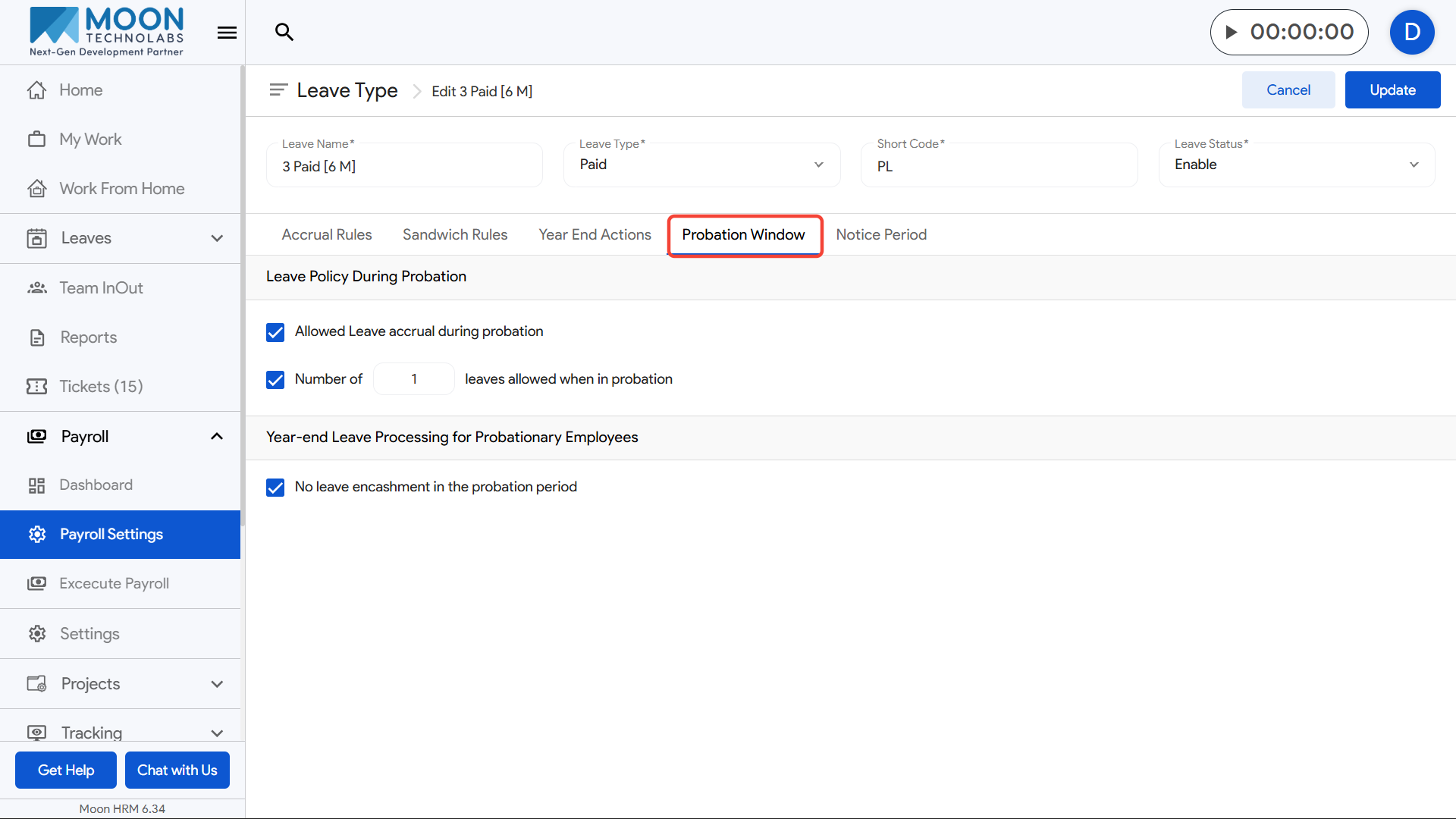This screenshot has height=819, width=1456.
Task: Go to Reports in sidebar
Action: click(88, 337)
